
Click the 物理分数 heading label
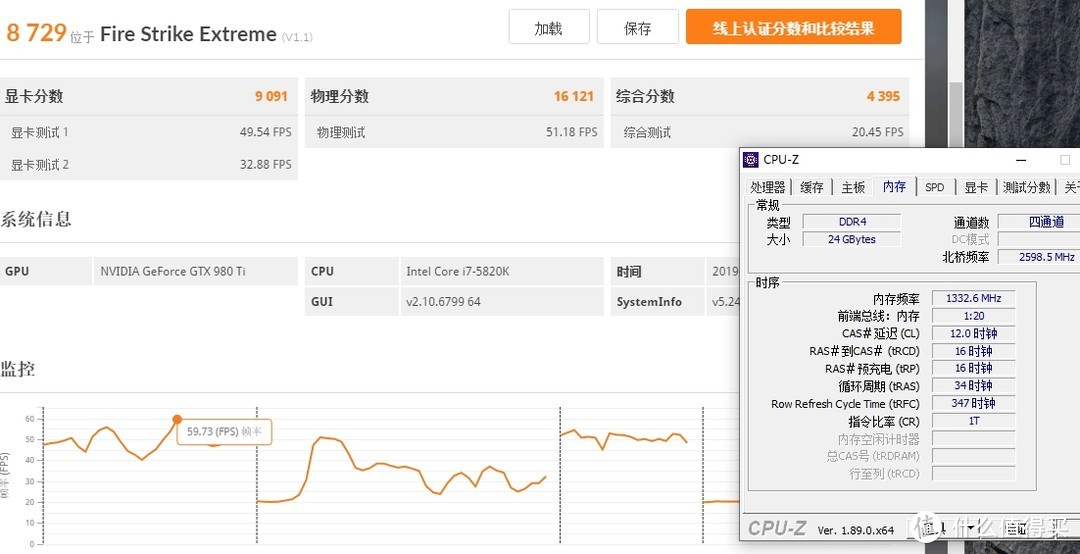340,96
